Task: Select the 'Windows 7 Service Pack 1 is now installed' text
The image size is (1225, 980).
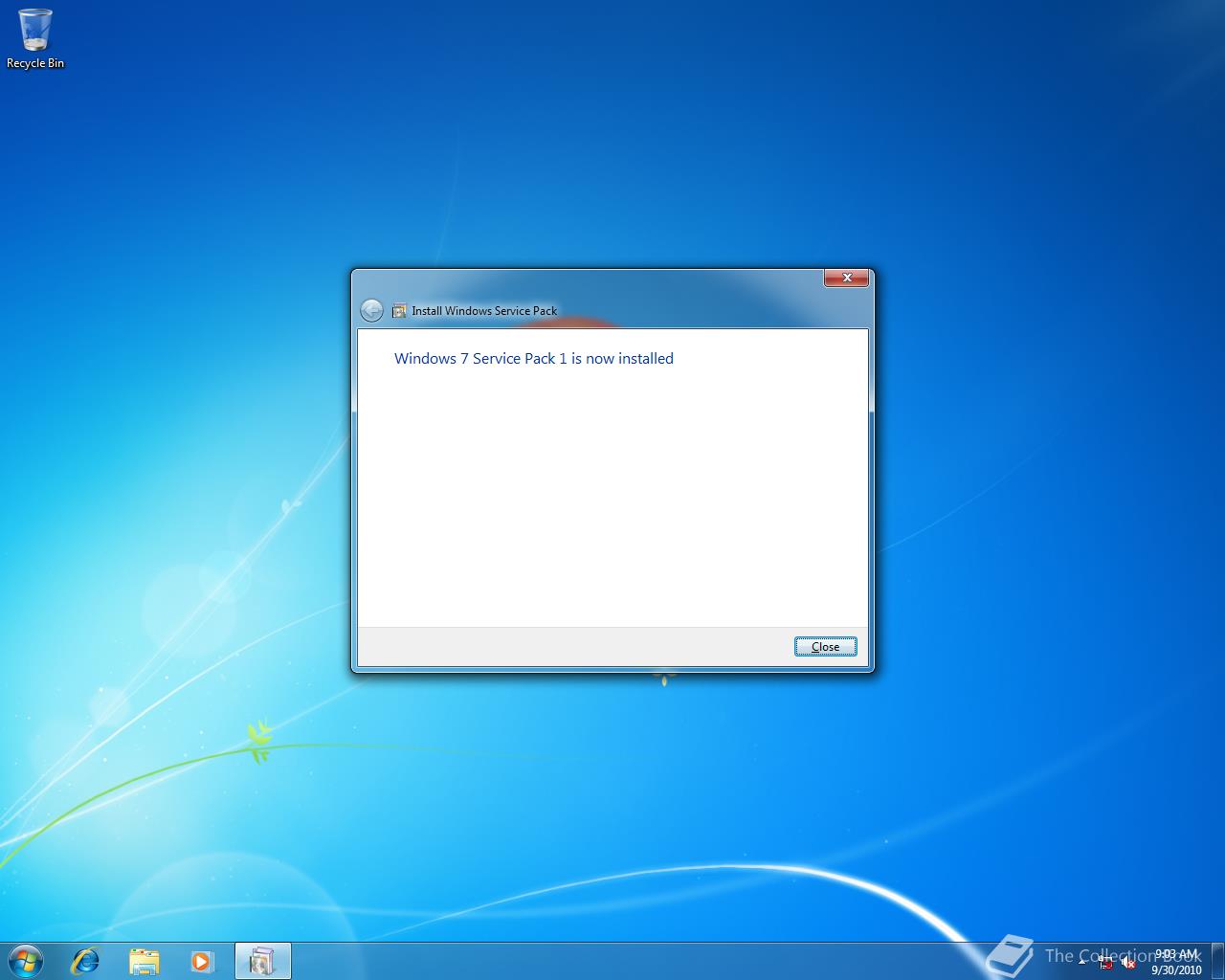Action: (533, 358)
